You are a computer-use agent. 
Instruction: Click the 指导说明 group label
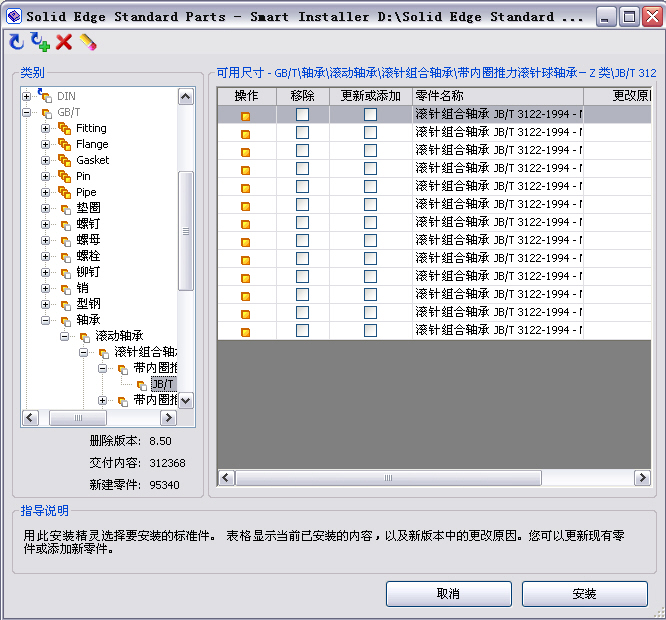[45, 511]
